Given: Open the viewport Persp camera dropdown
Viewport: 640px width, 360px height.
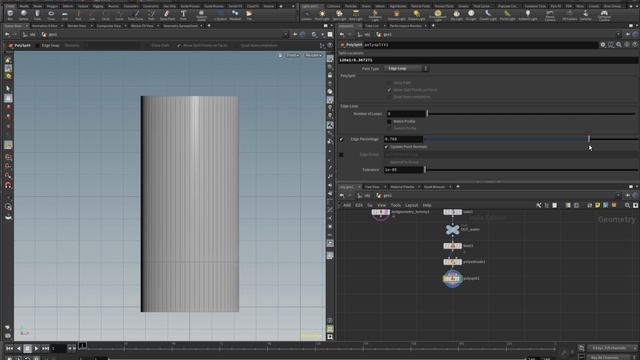Looking at the screenshot, I should tap(292, 55).
